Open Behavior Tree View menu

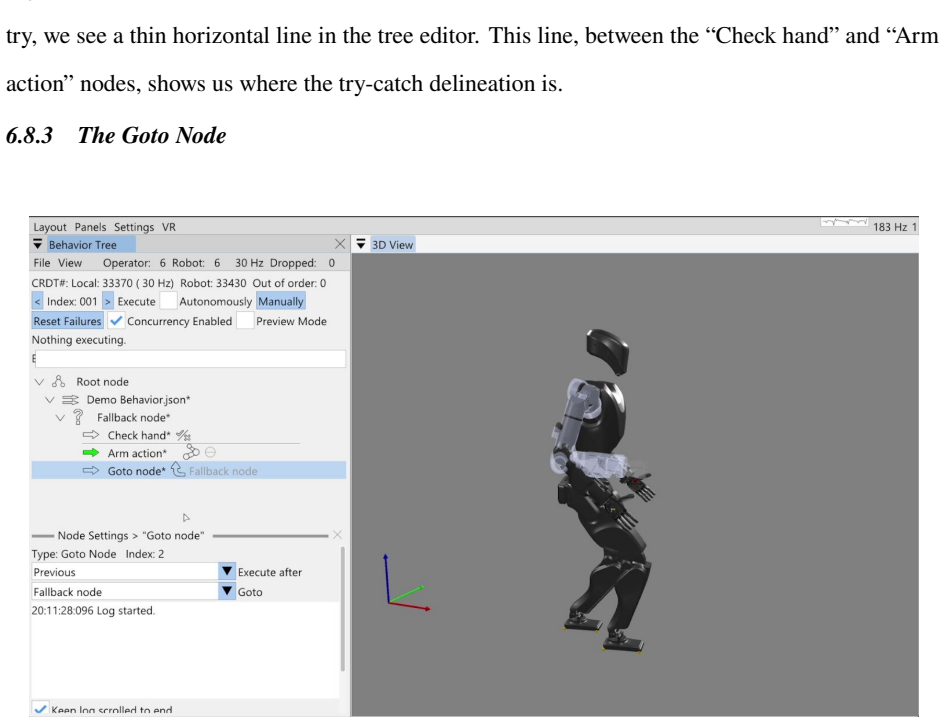click(x=70, y=263)
